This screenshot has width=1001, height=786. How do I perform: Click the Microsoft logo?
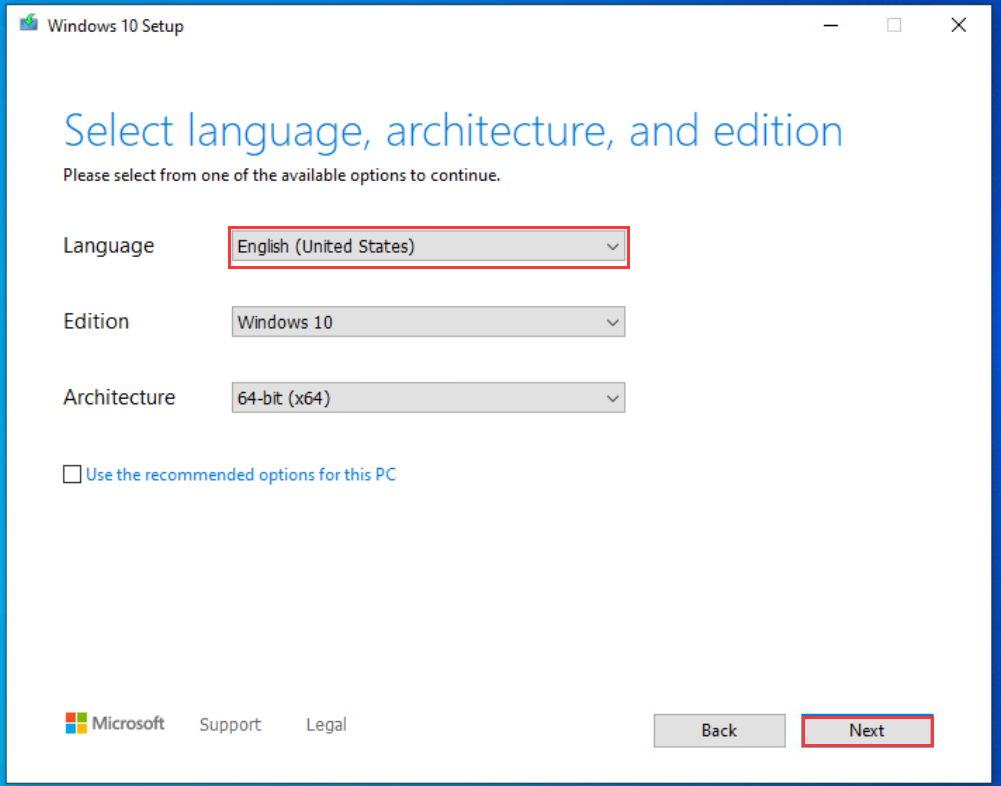point(115,723)
